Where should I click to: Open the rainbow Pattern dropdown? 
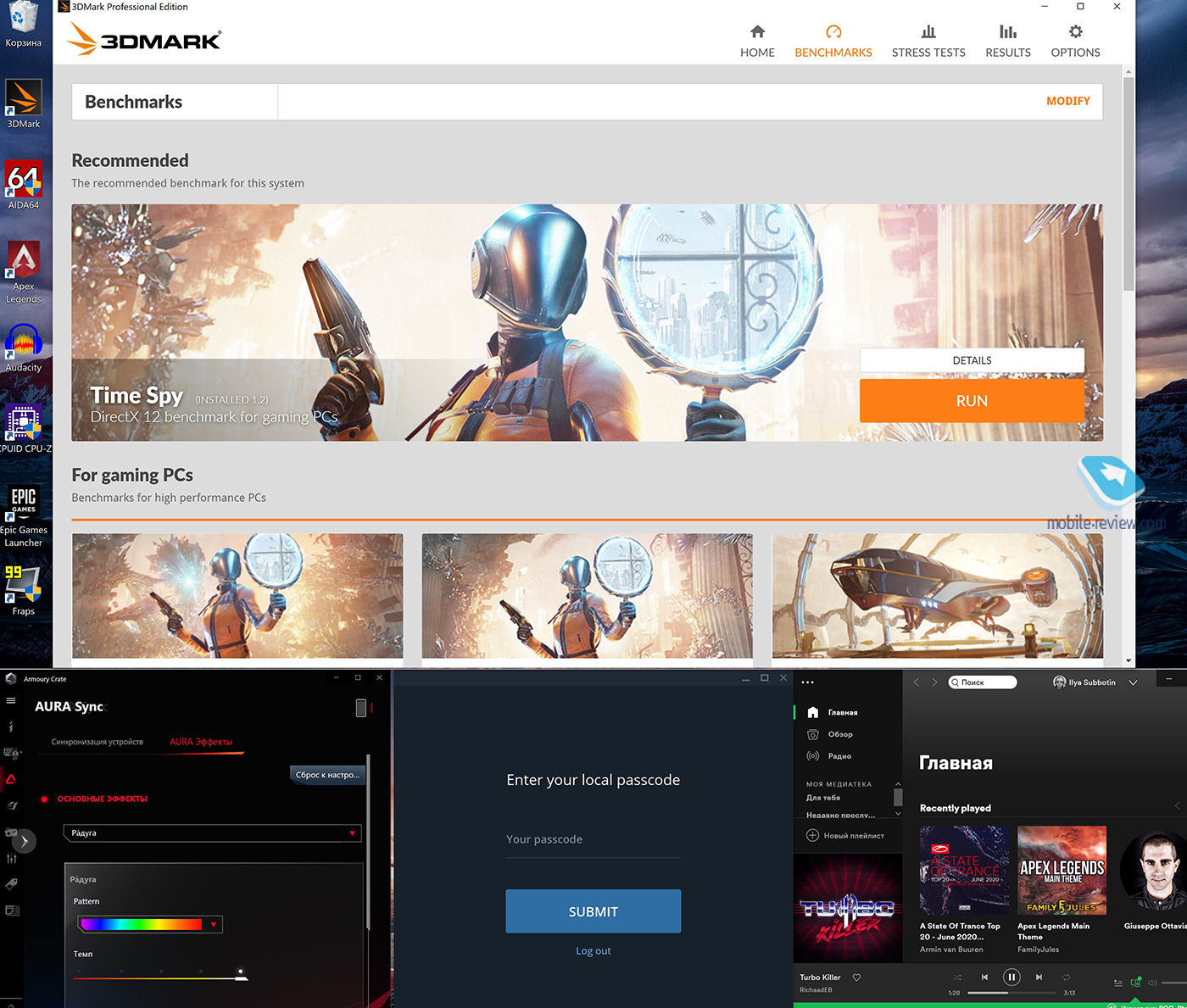click(149, 924)
